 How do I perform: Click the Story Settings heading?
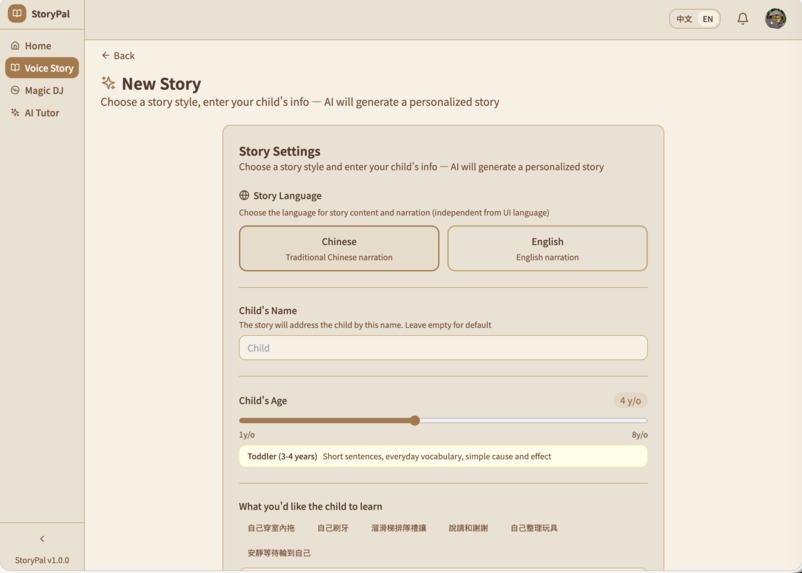(280, 151)
